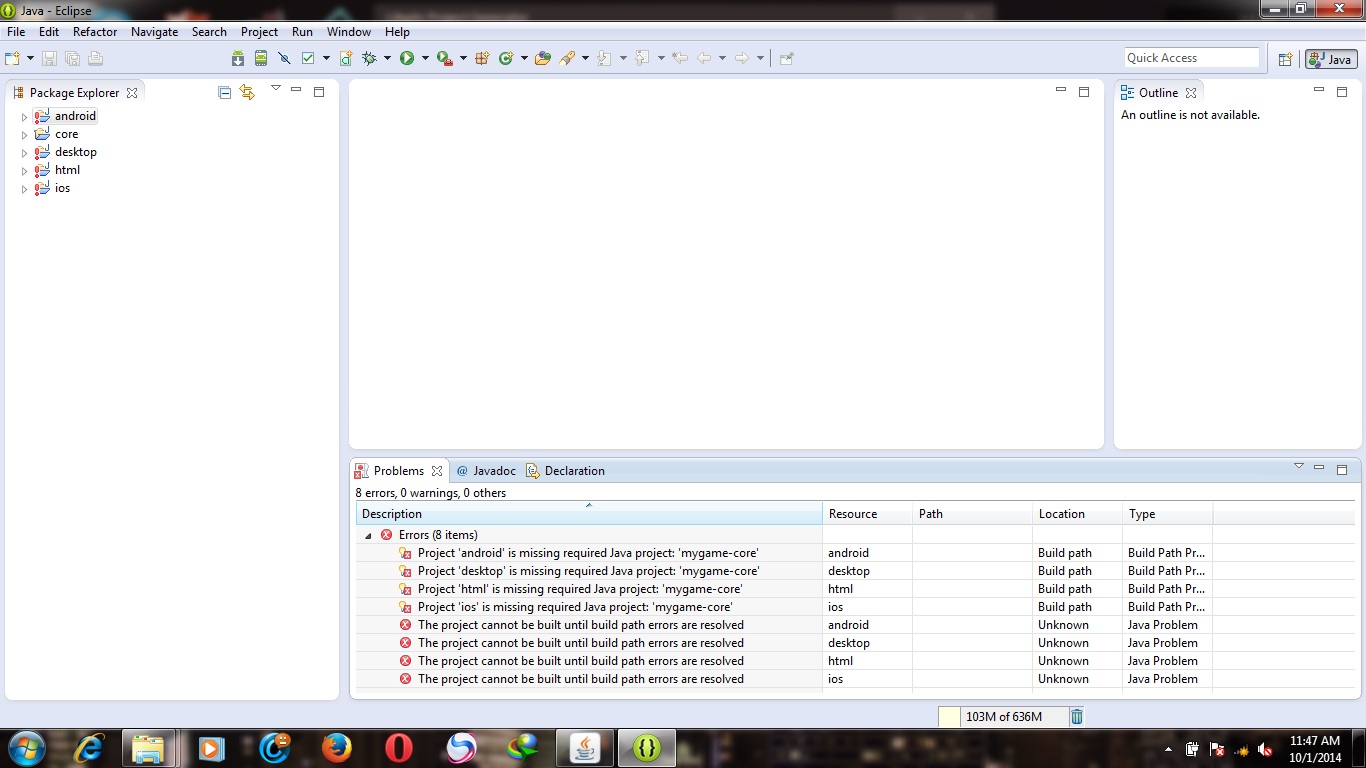1366x768 pixels.
Task: Run Android Lint icon in toolbar
Action: pyautogui.click(x=308, y=58)
